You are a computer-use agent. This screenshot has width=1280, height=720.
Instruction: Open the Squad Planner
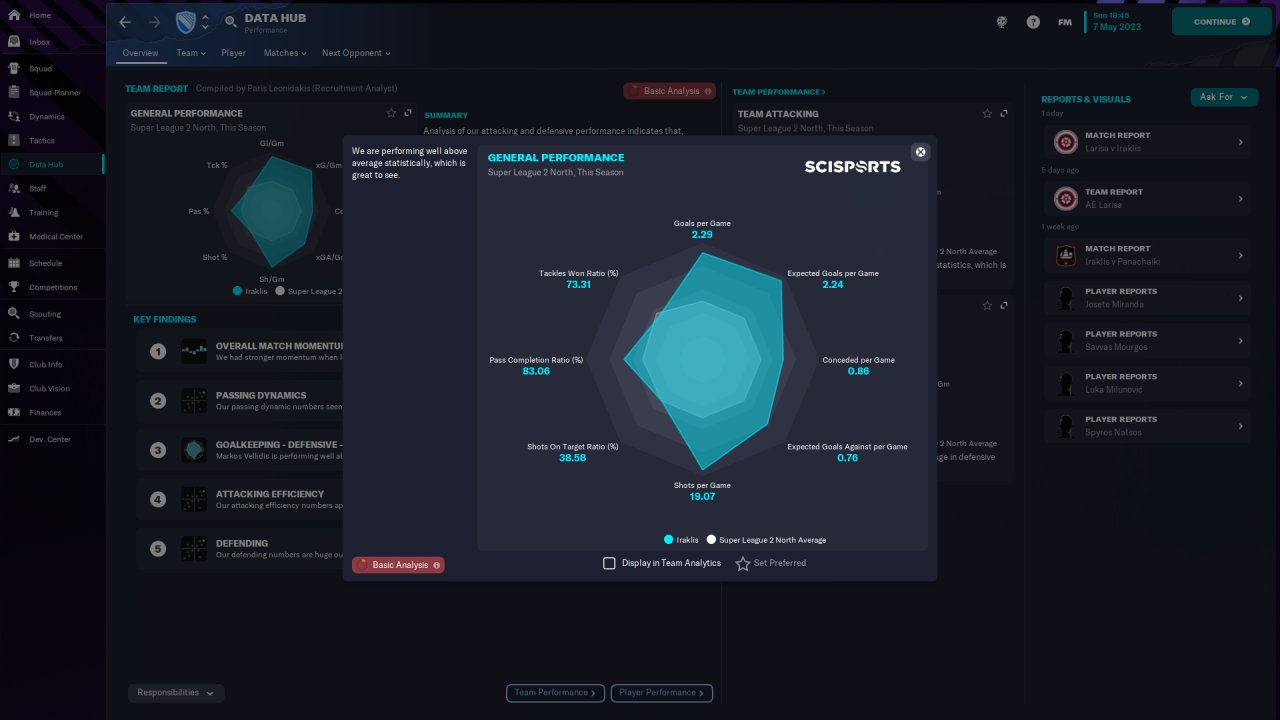tap(52, 93)
